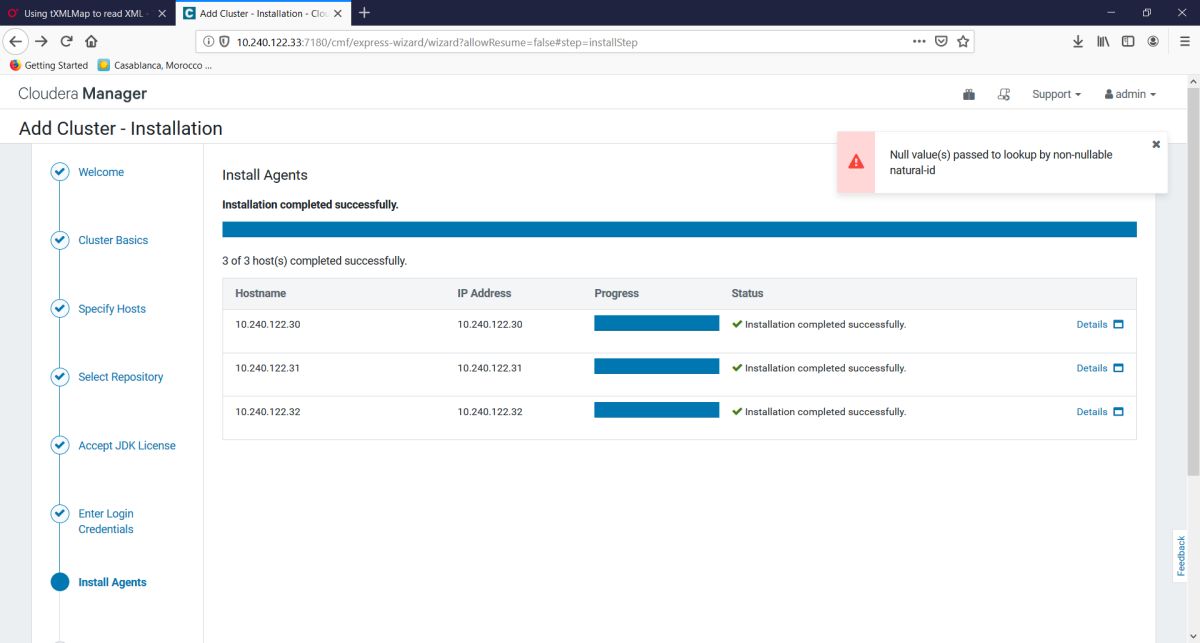
Task: Open Details link for host 10.240.122.32
Action: coord(1091,411)
